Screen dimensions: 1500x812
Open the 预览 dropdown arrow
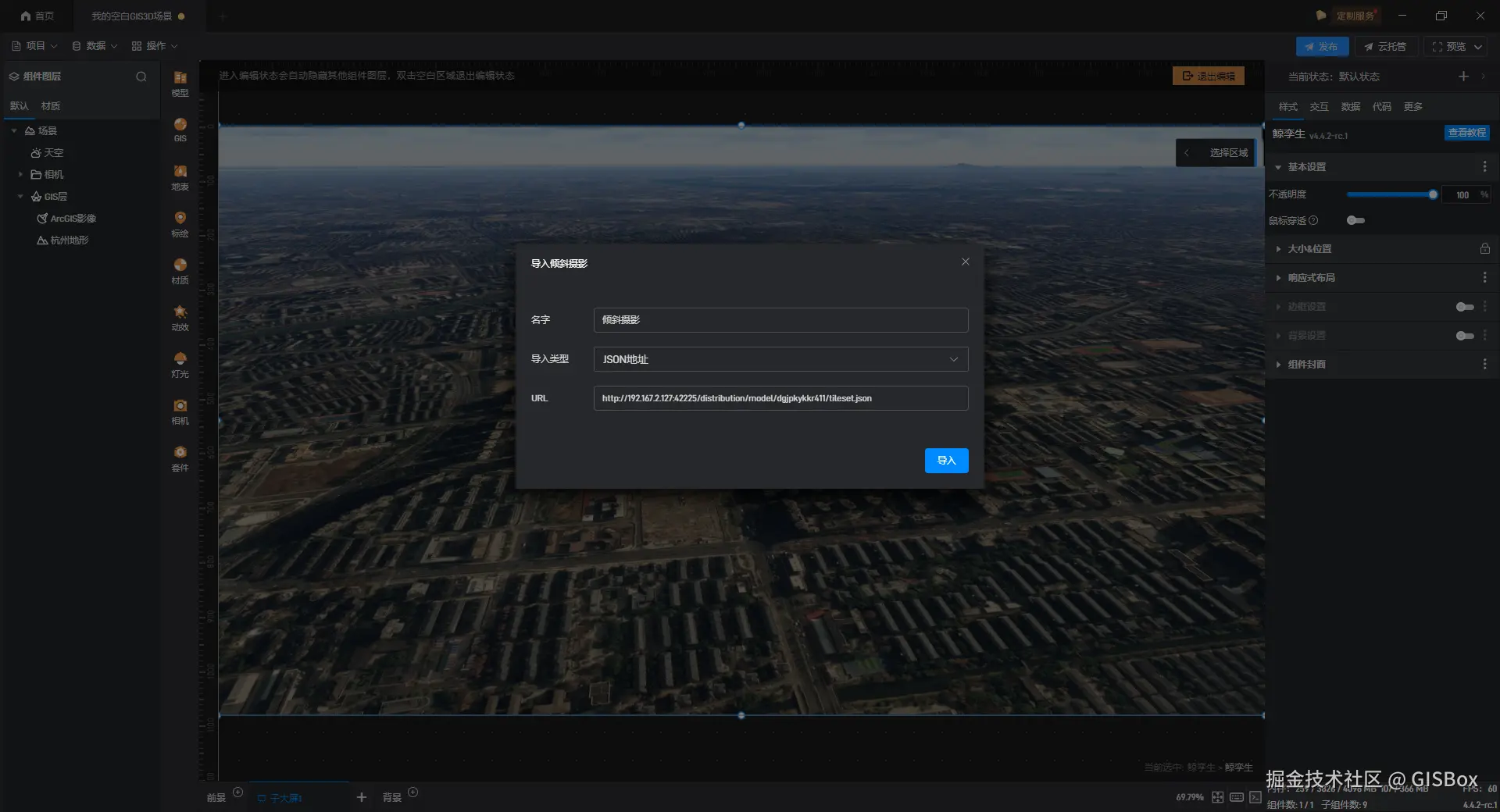1478,47
